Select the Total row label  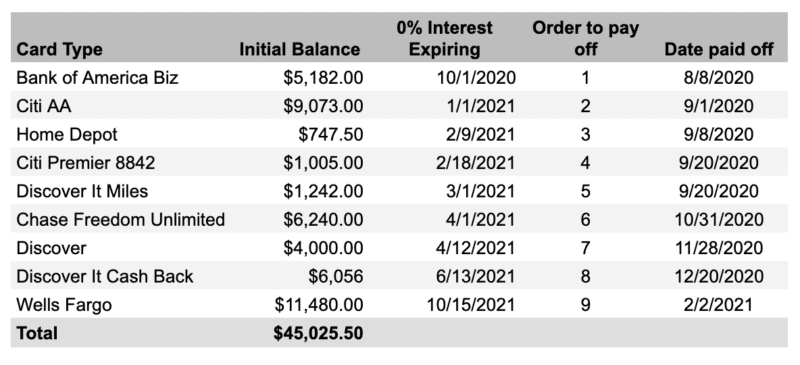[x=37, y=333]
